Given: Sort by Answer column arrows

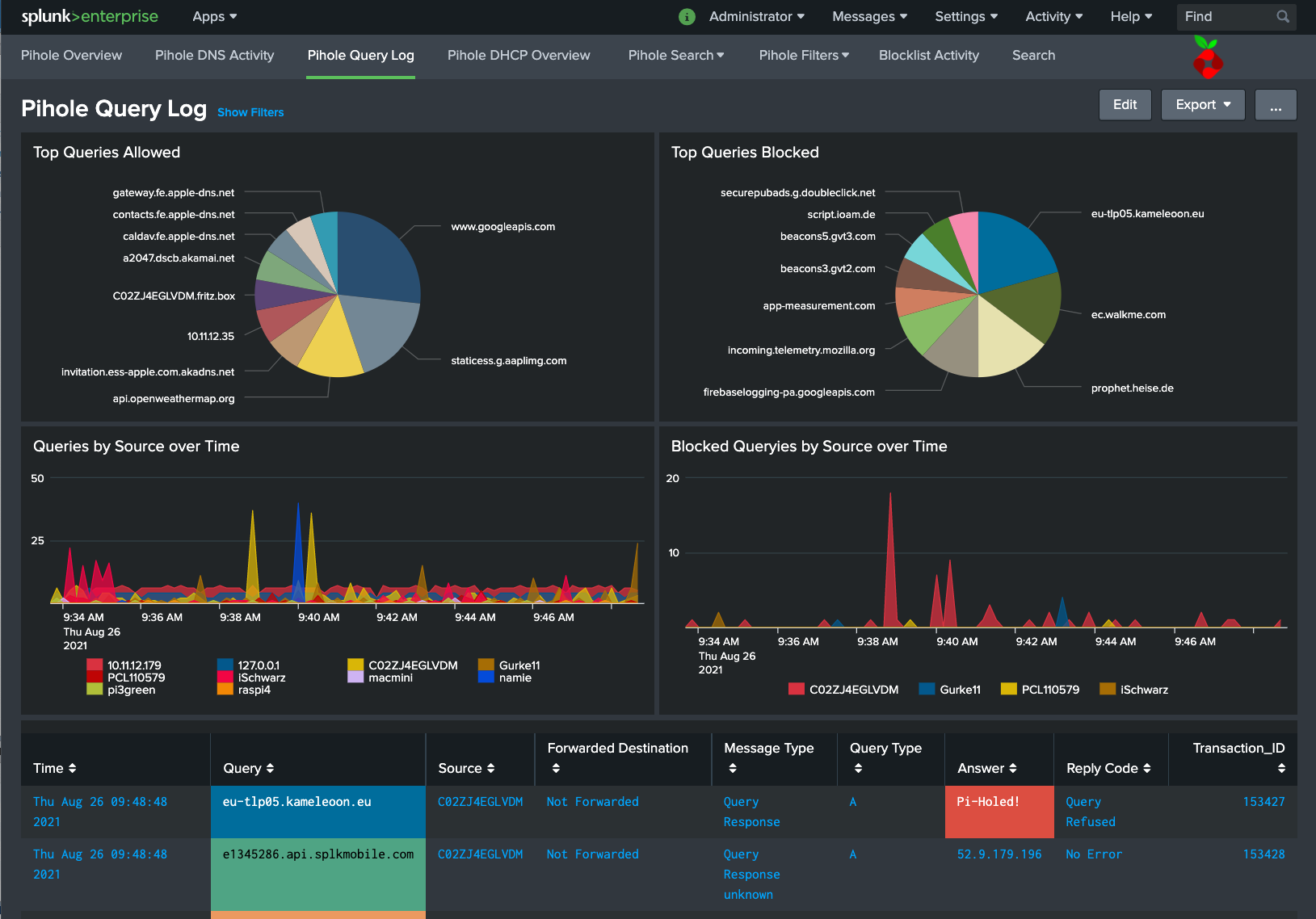Looking at the screenshot, I should tap(1013, 768).
